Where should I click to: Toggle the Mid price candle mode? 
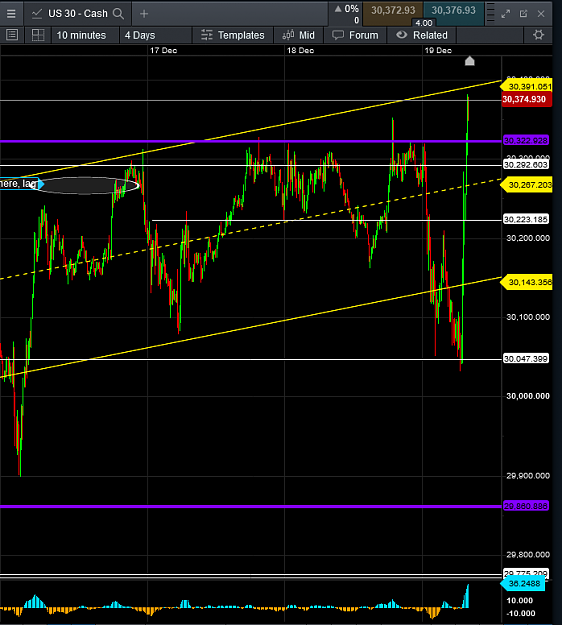click(x=299, y=35)
